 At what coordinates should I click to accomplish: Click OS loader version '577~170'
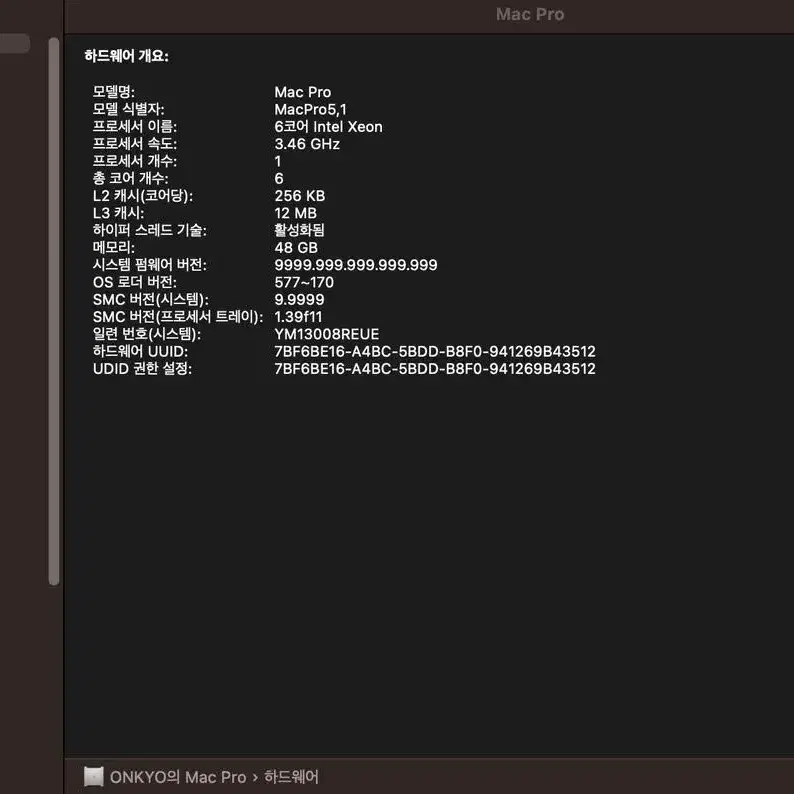click(x=304, y=282)
